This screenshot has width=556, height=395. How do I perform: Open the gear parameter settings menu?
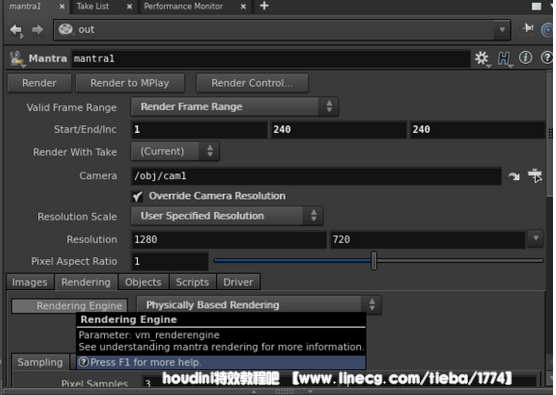(482, 59)
